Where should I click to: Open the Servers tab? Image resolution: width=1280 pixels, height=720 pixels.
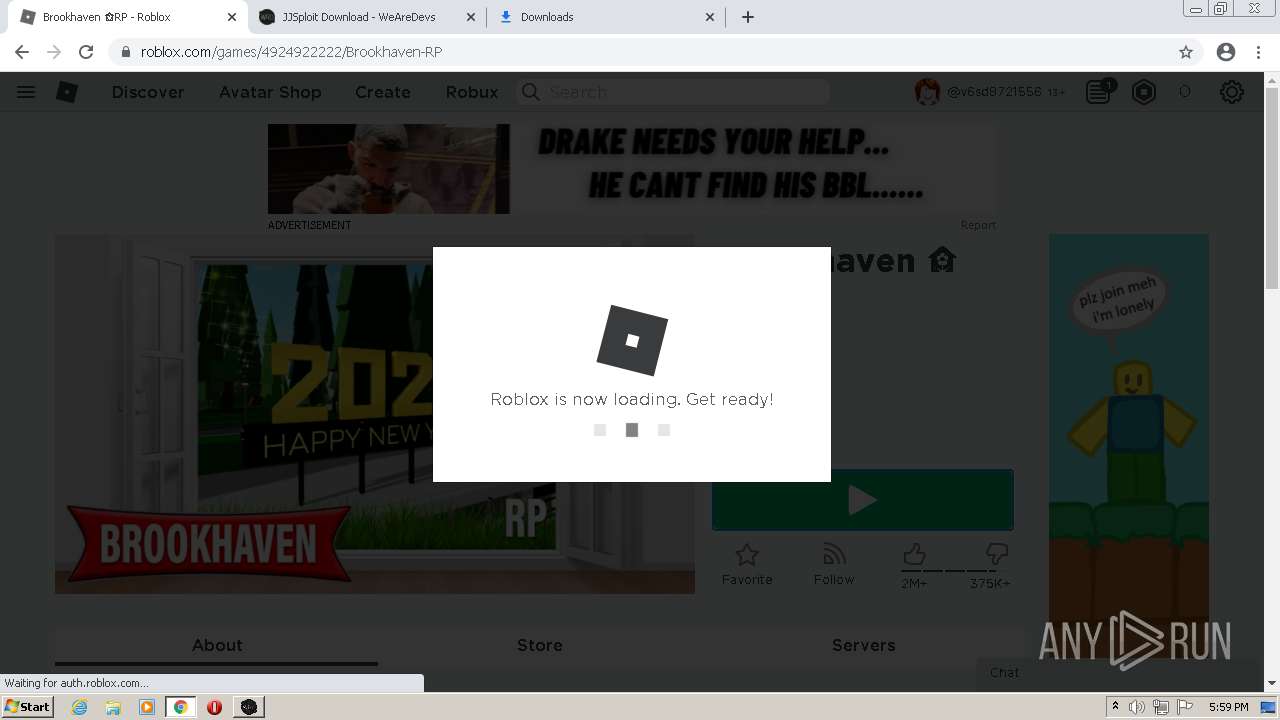863,645
